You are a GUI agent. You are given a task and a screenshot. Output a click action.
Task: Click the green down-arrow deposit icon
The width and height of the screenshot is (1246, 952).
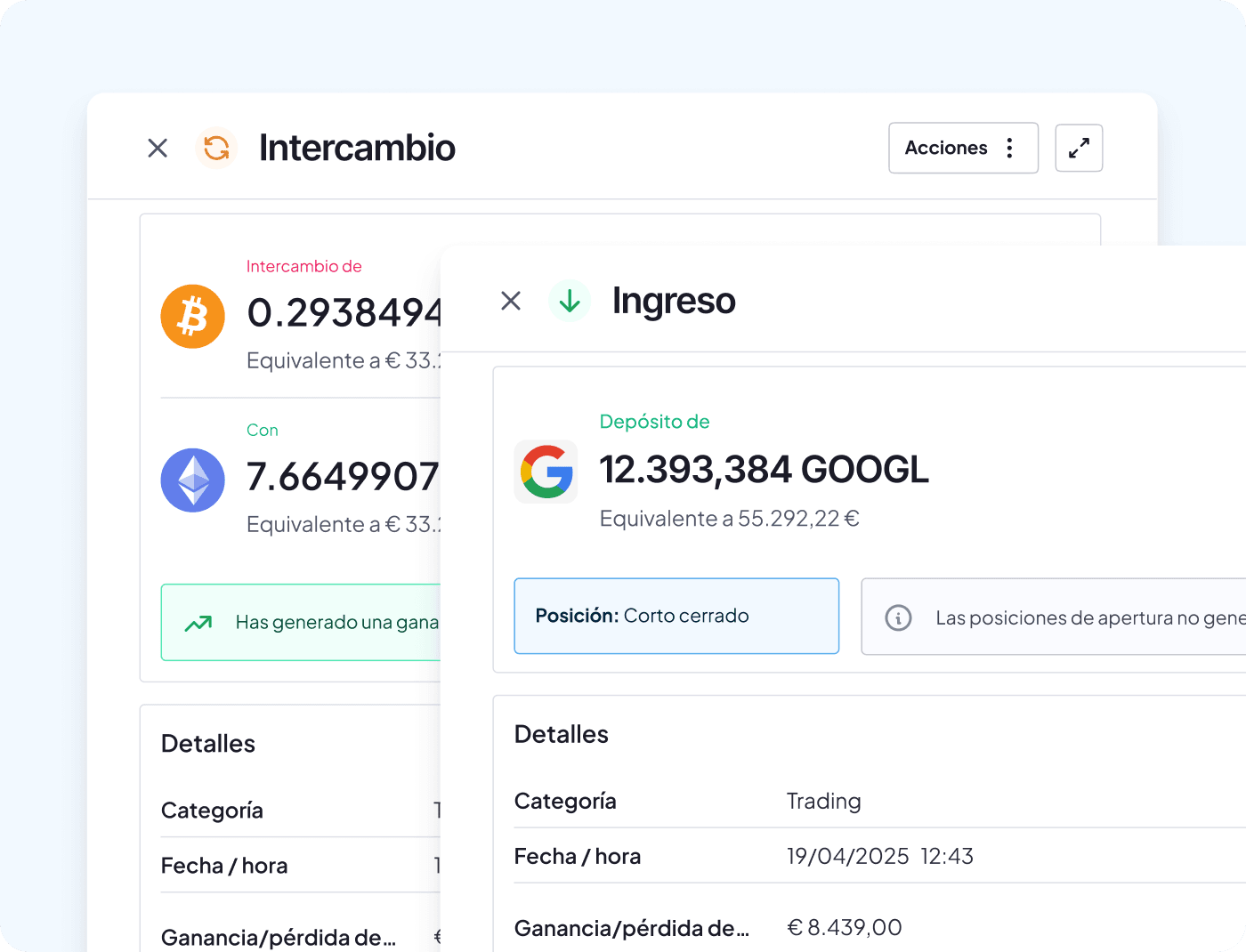pyautogui.click(x=570, y=301)
